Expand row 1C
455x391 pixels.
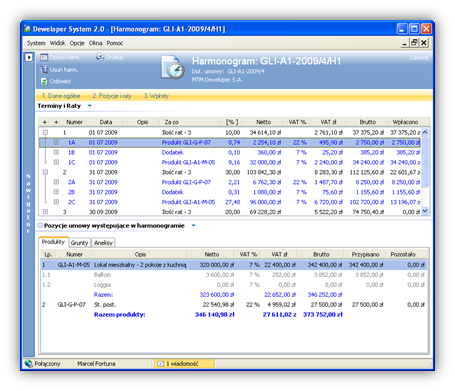(56, 162)
